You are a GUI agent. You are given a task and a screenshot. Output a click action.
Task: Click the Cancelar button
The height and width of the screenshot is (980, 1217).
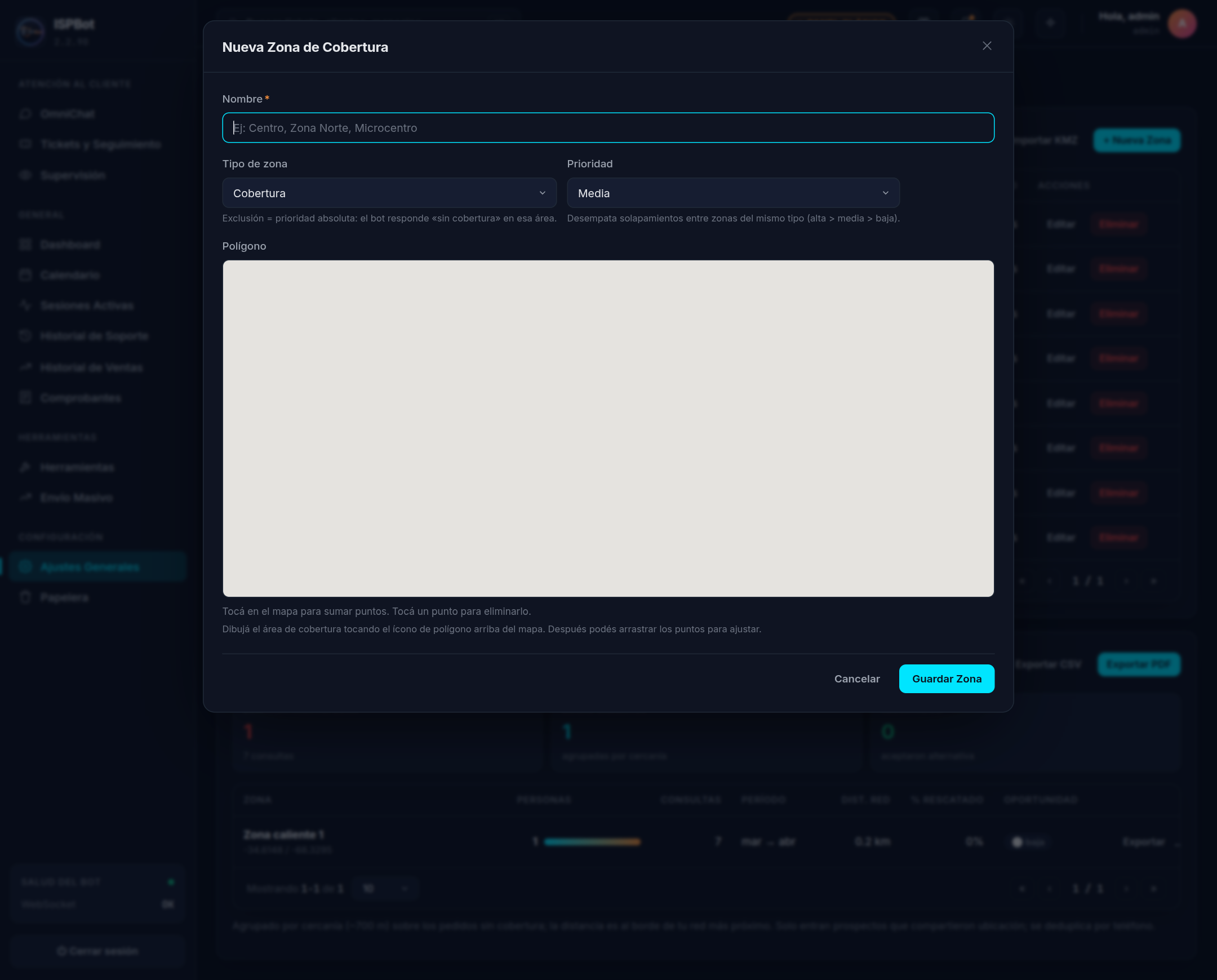(856, 679)
